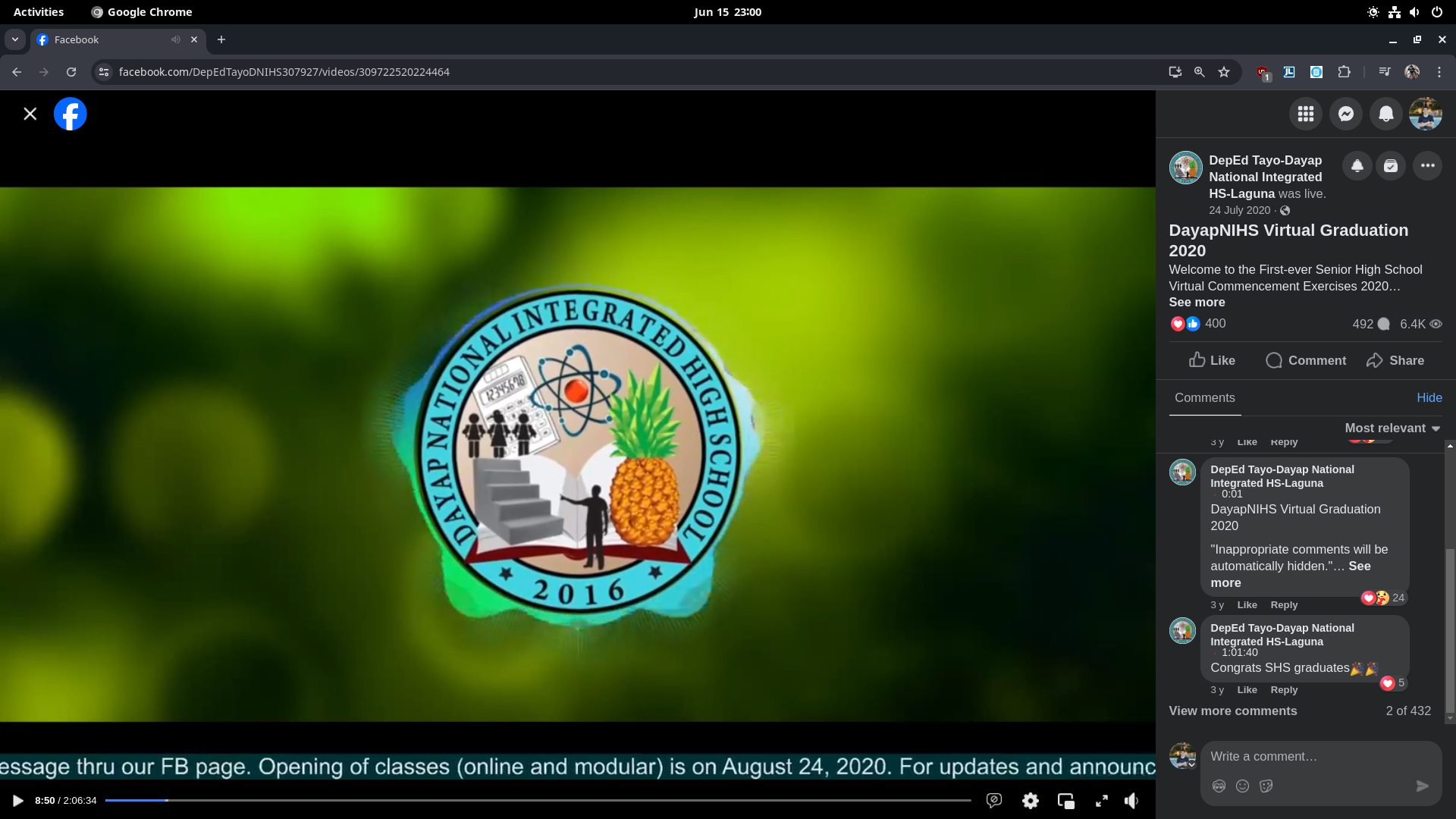Viewport: 1456px width, 819px height.
Task: Open Chrome media controls icon
Action: 1385,72
